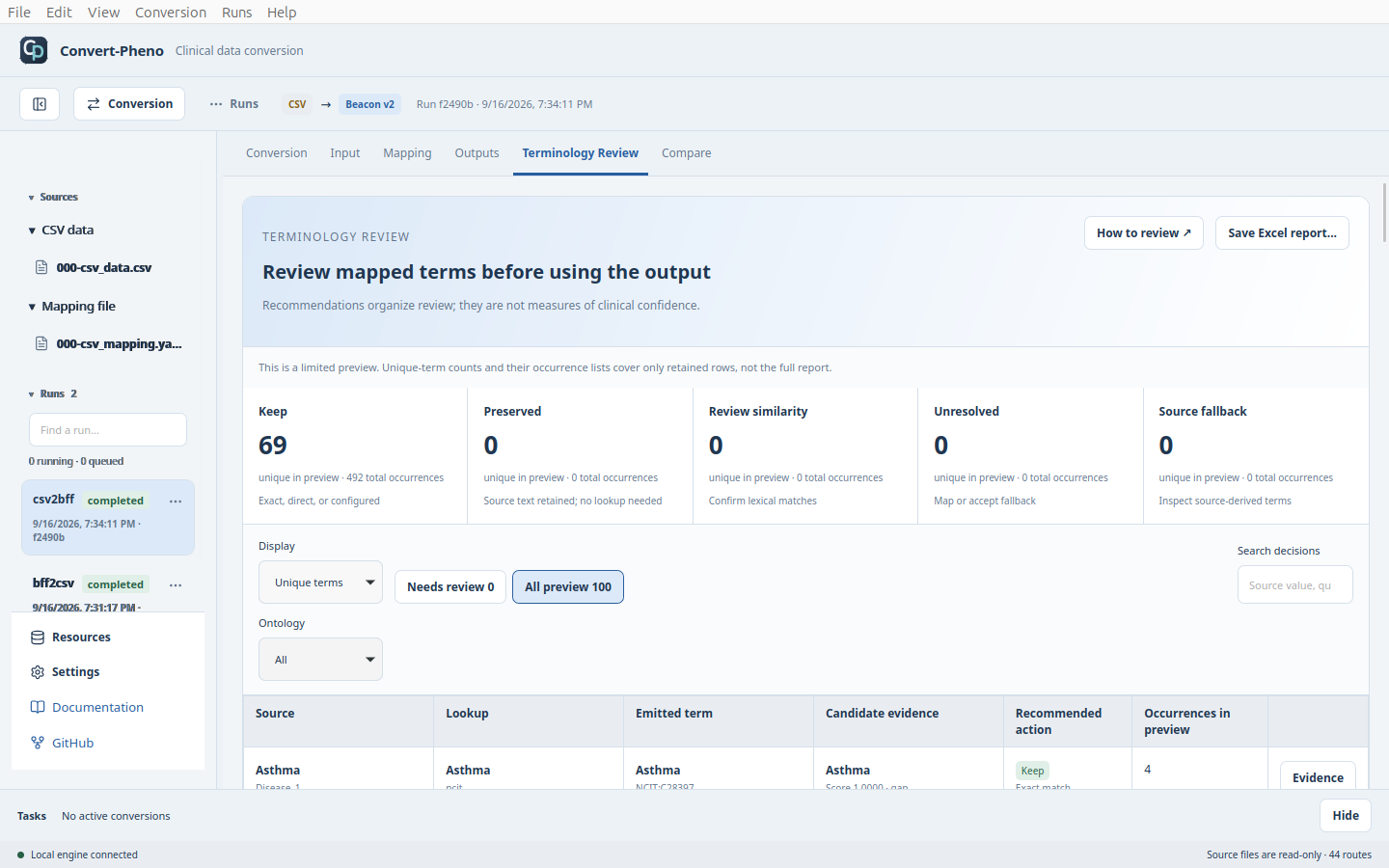
Task: Open the Settings link
Action: point(76,672)
